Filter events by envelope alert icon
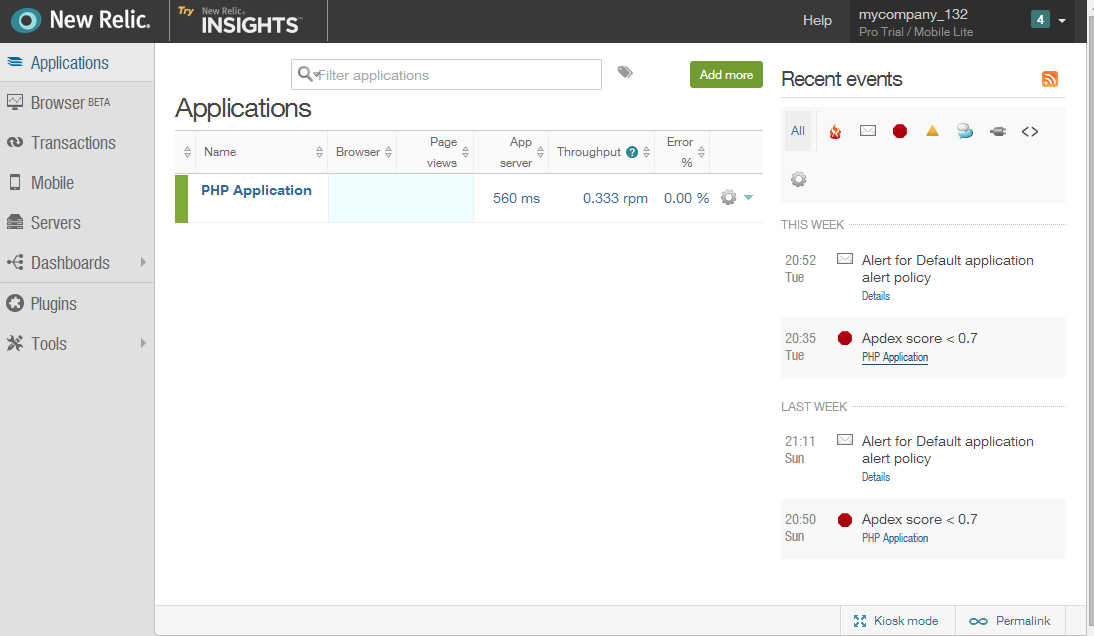The image size is (1094, 636). click(x=868, y=130)
